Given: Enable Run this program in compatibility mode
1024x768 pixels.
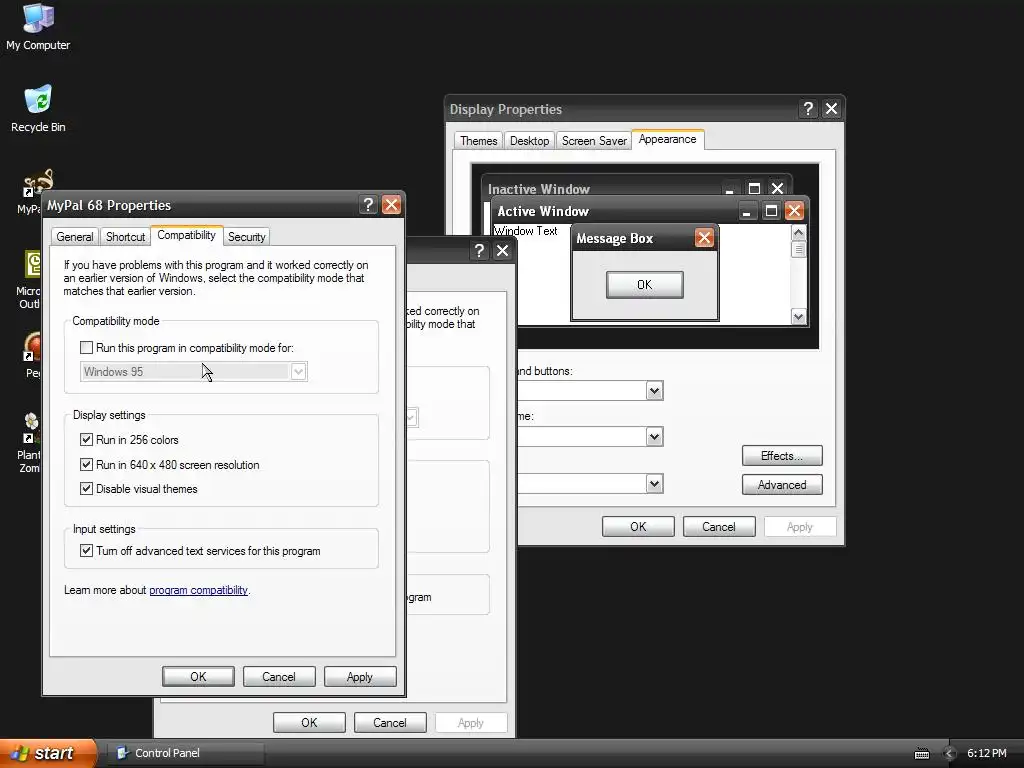Looking at the screenshot, I should pos(86,347).
